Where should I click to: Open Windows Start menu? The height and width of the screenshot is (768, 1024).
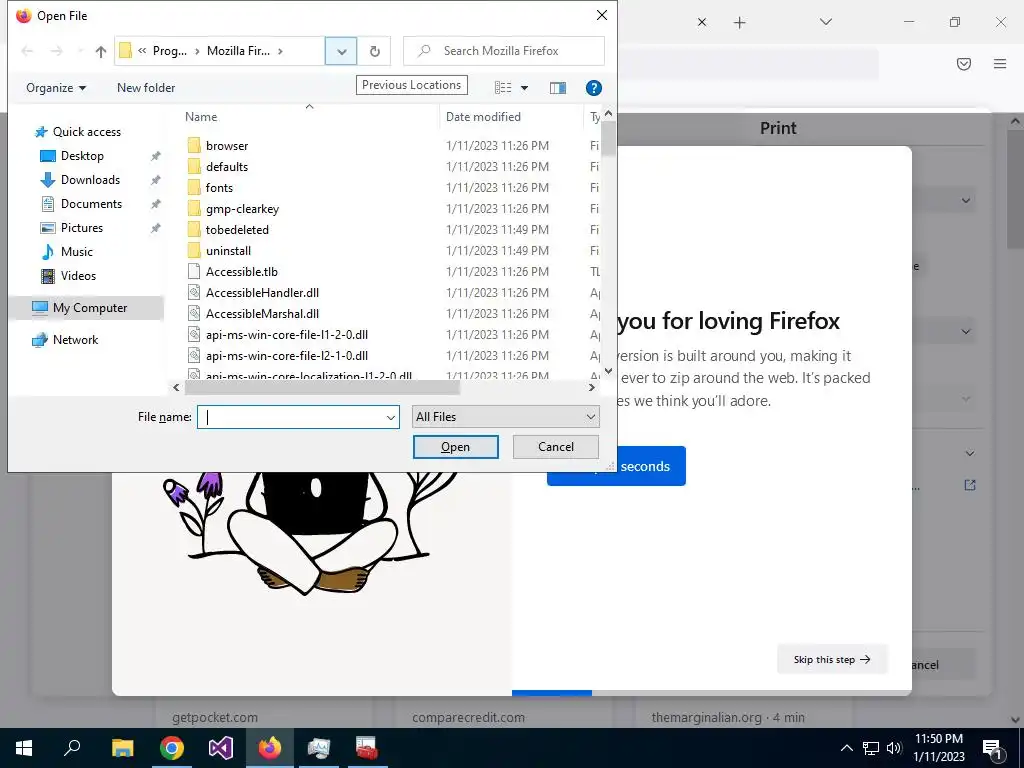24,748
